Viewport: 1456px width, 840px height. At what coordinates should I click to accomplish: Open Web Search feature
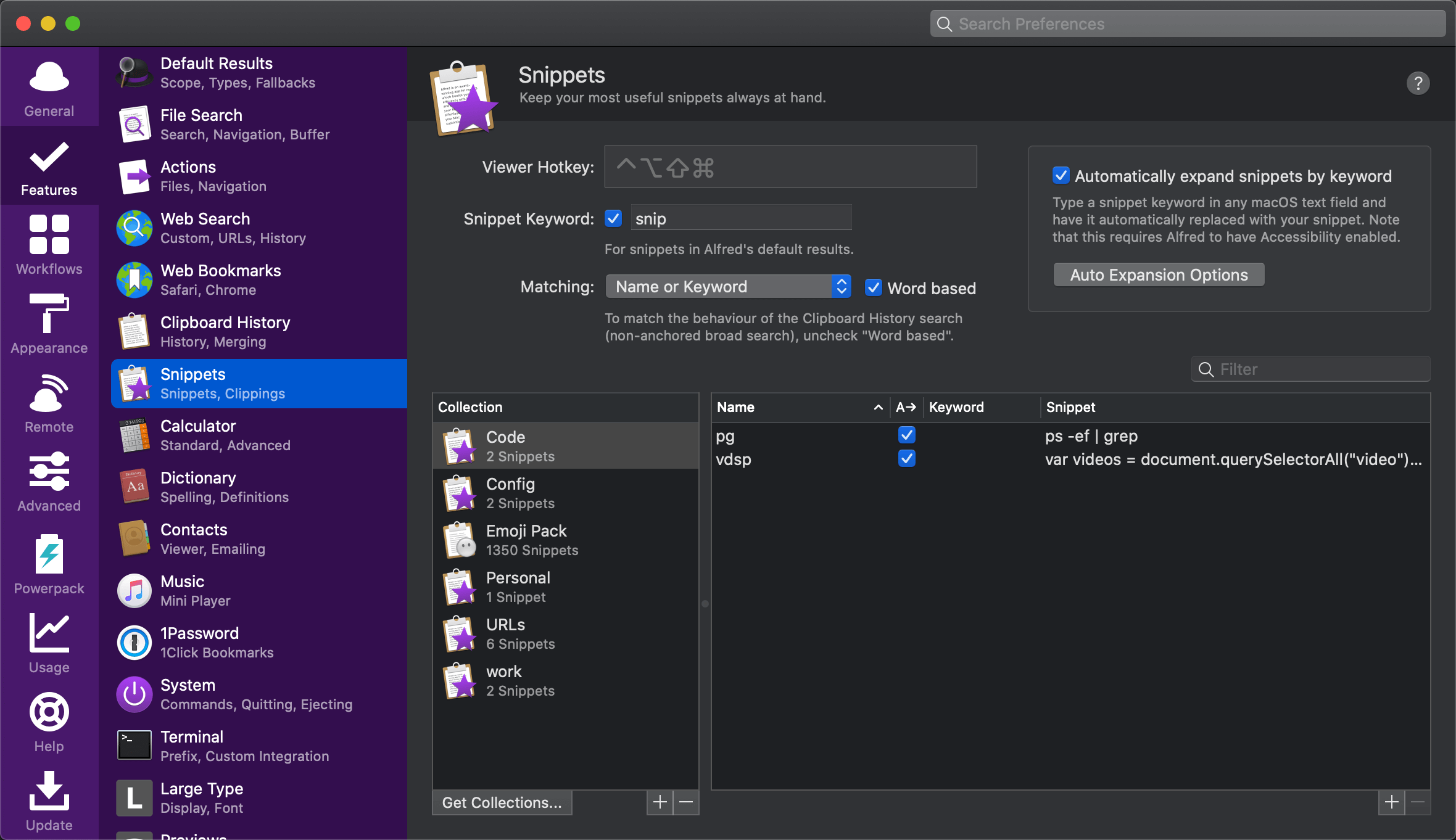(x=259, y=228)
